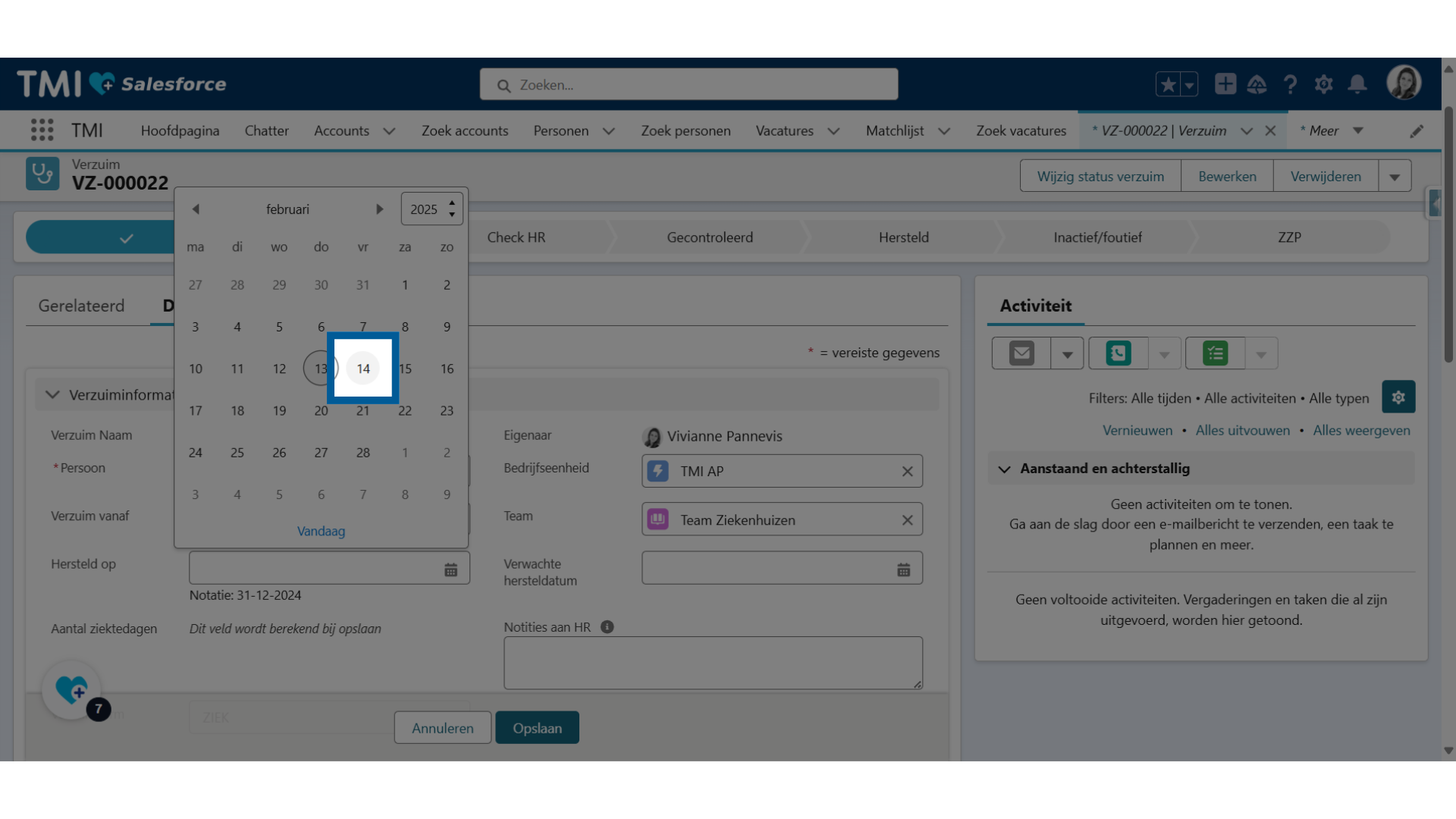
Task: Click the App Launcher grid icon
Action: coord(42,130)
